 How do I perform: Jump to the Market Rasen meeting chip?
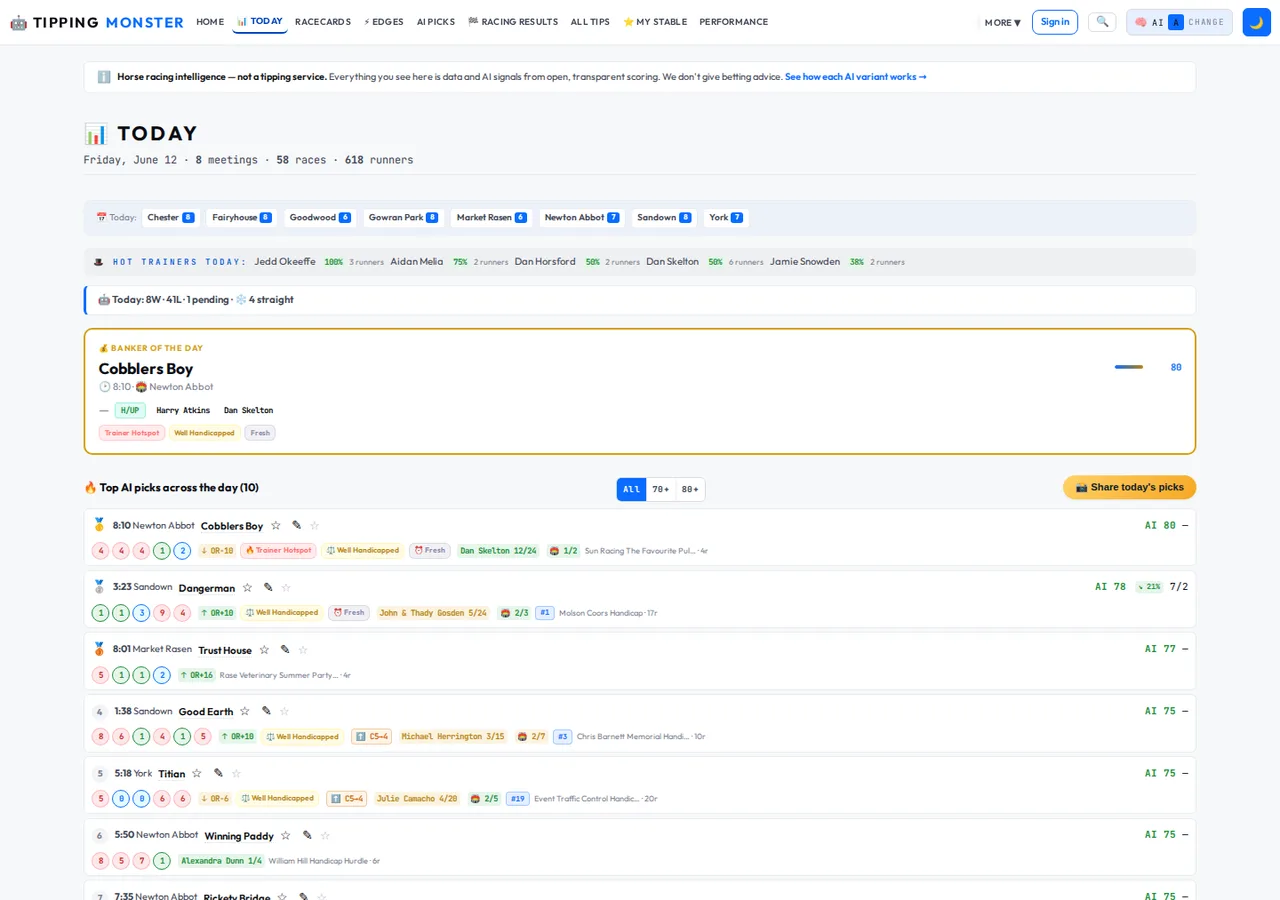[x=491, y=217]
